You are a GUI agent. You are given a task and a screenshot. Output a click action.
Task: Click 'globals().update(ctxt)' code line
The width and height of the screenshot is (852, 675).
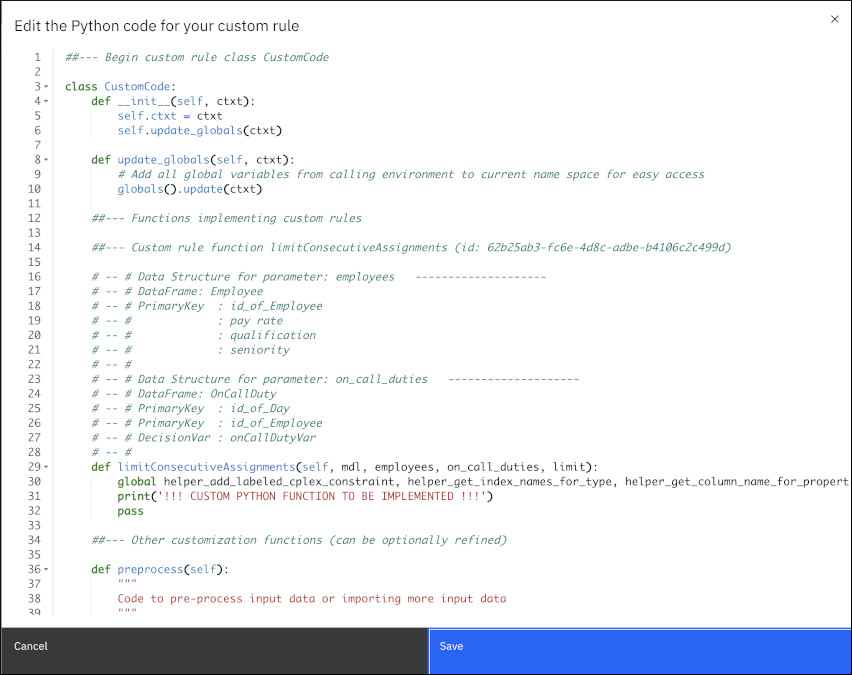point(190,189)
